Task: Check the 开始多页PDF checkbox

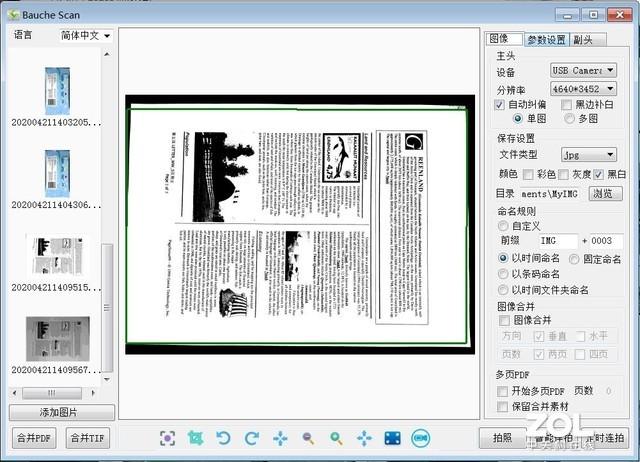Action: [502, 391]
